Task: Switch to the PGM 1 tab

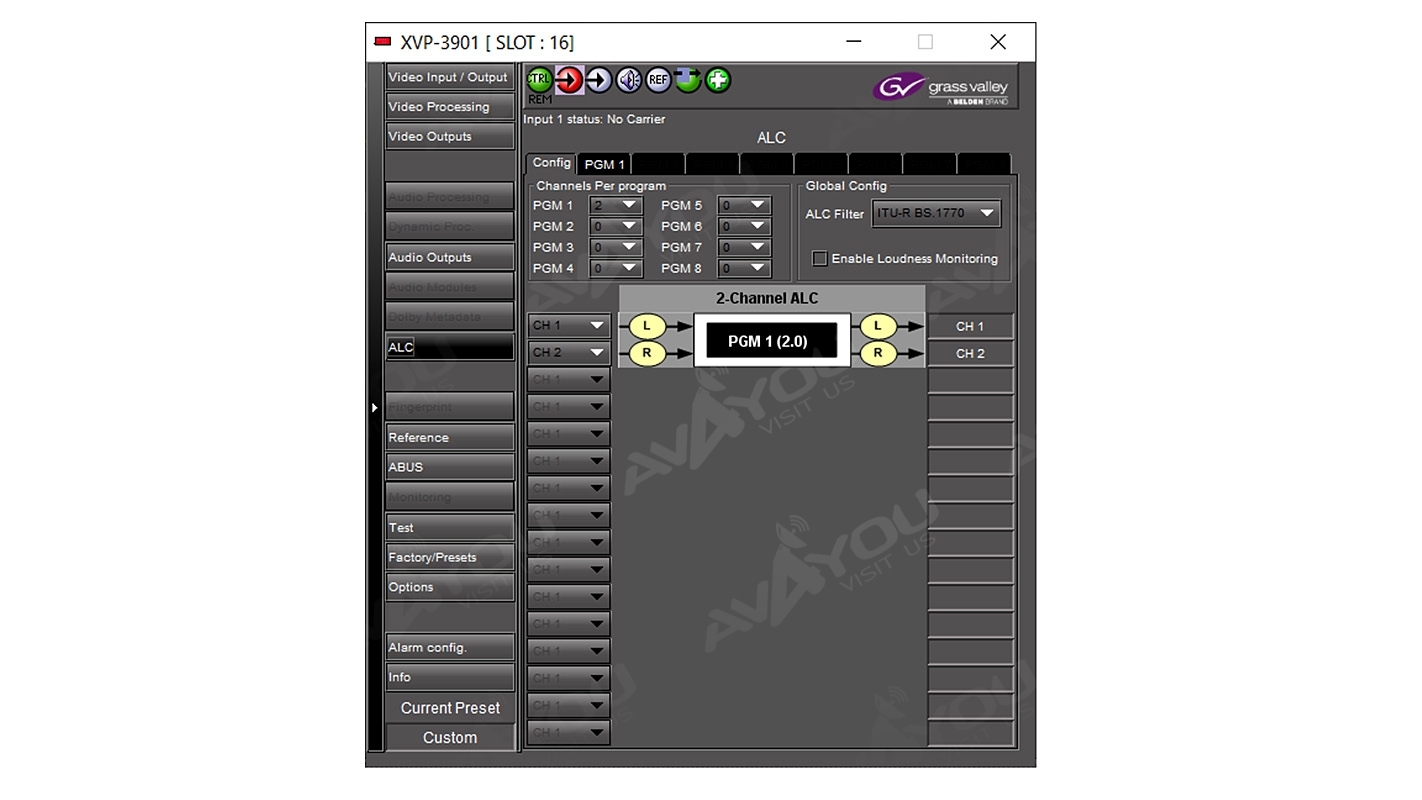Action: [604, 164]
